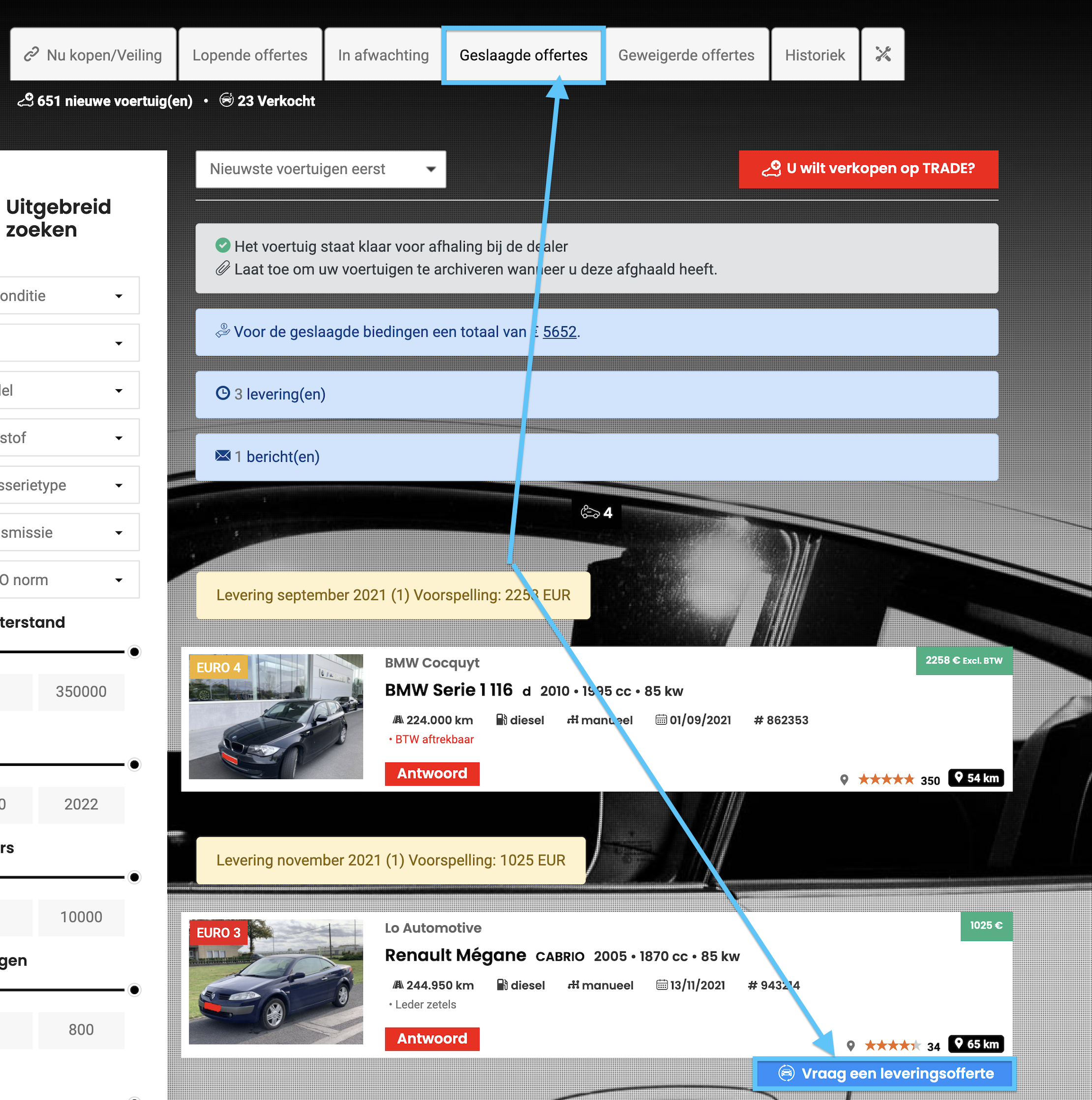
Task: Expand the filter dropdown ending in 'lel'
Action: [69, 390]
